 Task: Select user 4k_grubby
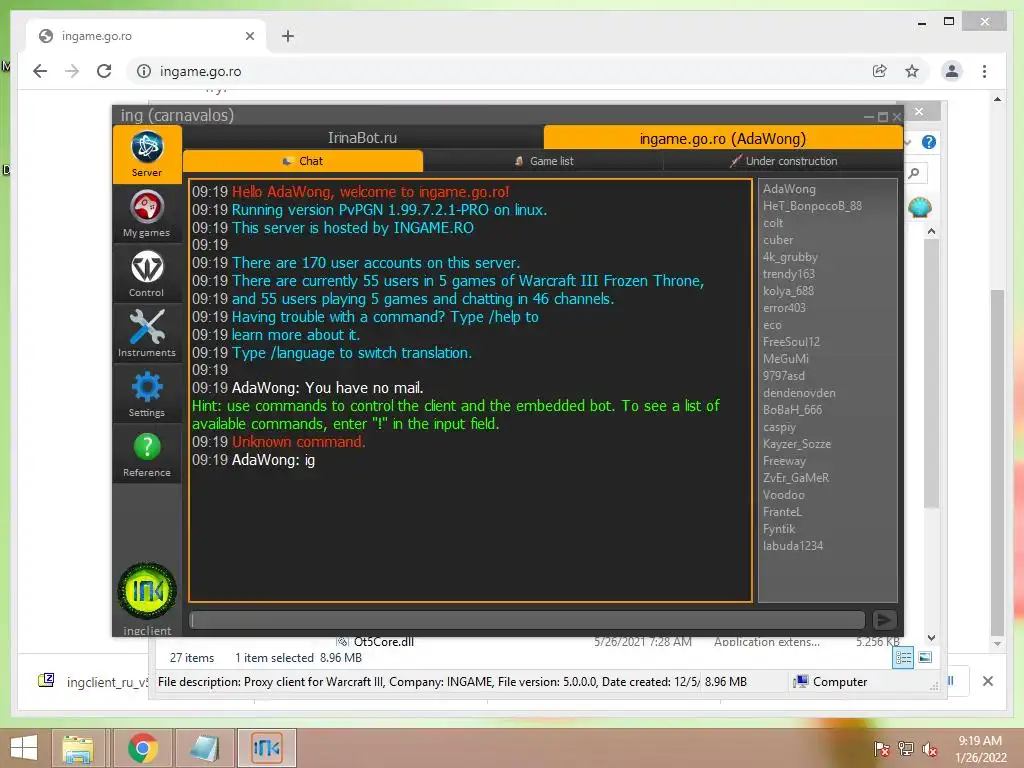(790, 257)
